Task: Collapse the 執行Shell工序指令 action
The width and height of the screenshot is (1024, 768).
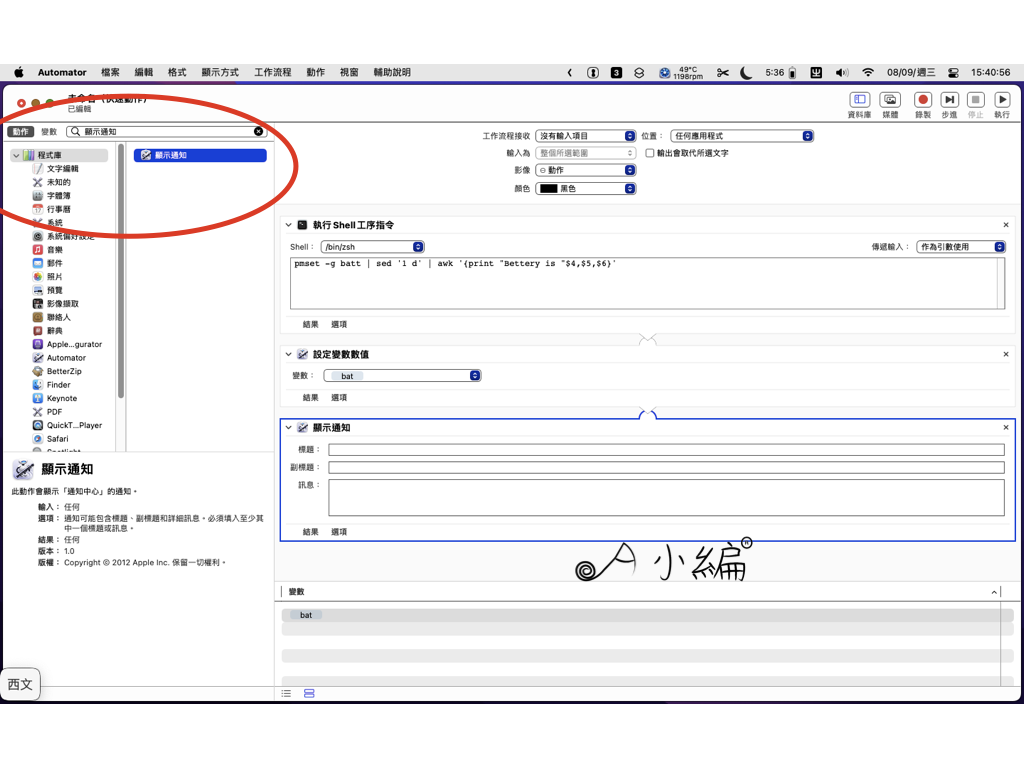Action: pyautogui.click(x=289, y=225)
